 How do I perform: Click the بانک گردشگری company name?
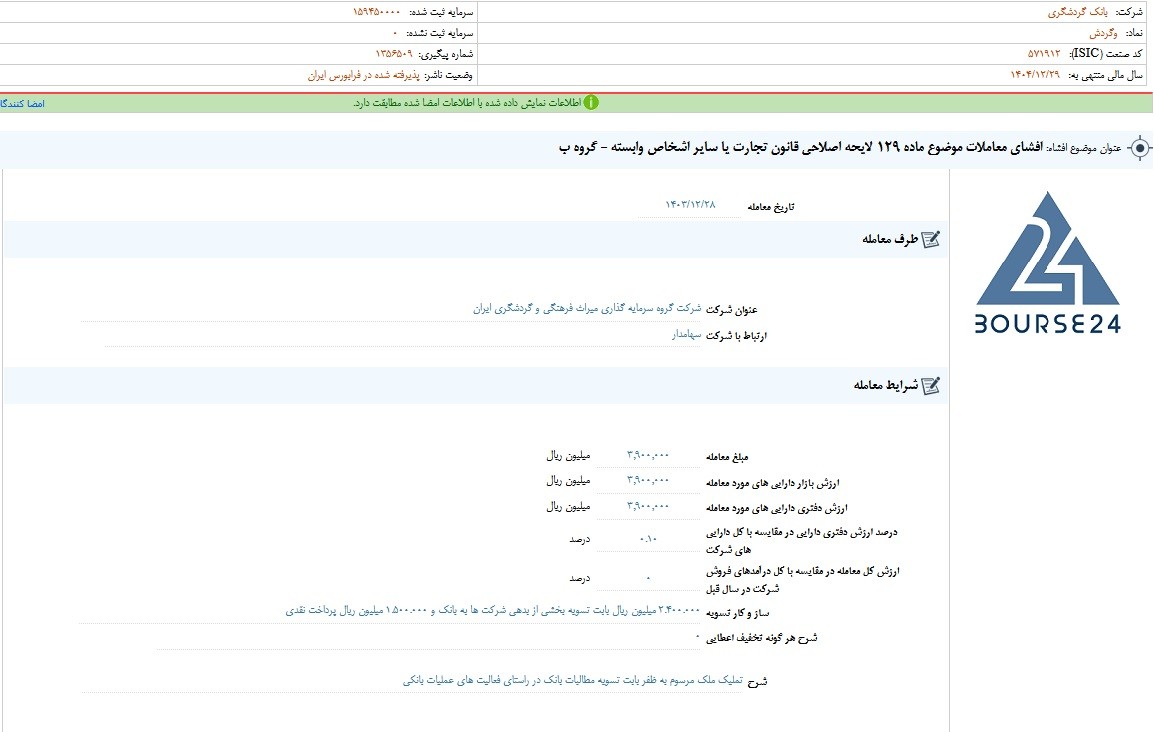[1077, 13]
